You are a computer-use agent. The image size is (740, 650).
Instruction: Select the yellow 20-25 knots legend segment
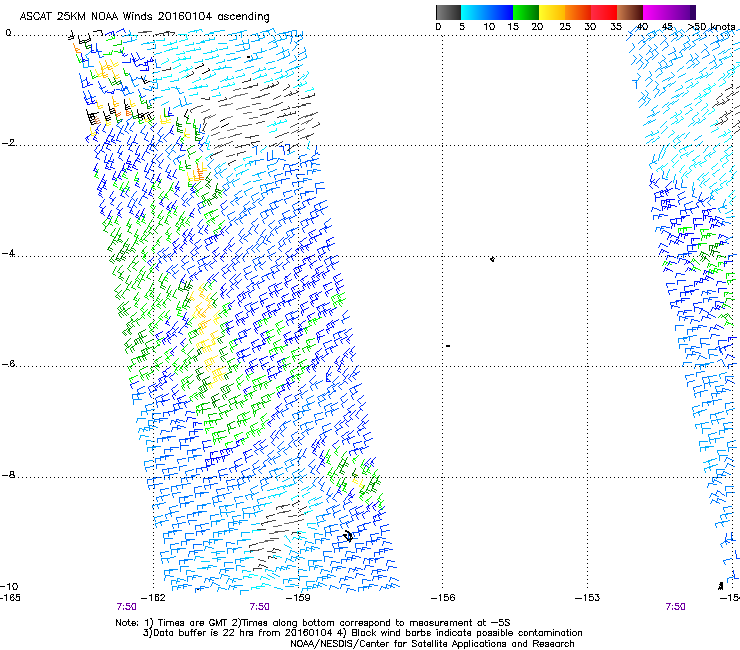click(x=552, y=12)
